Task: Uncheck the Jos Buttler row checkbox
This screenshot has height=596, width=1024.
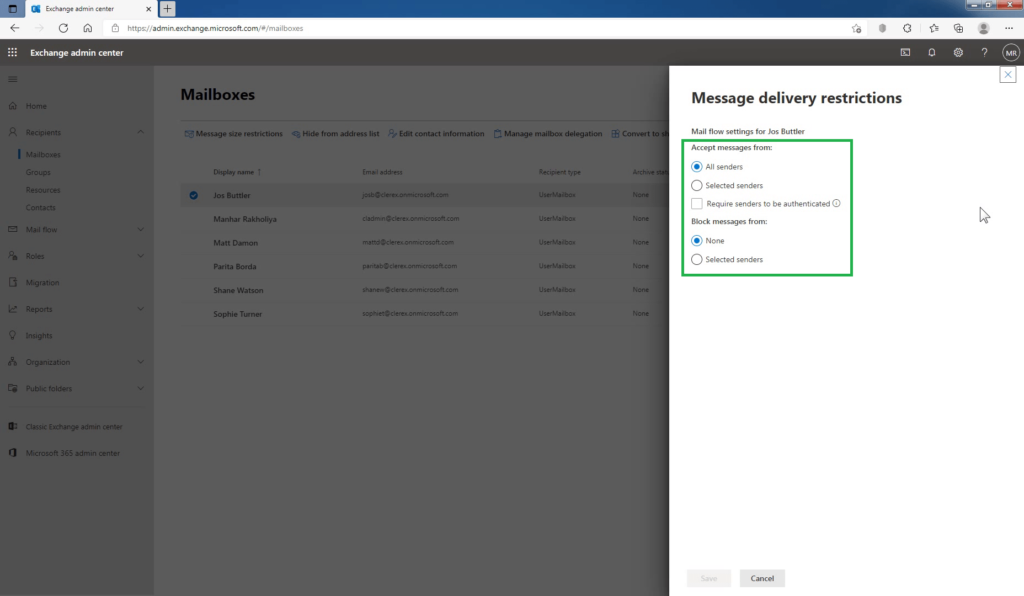Action: [193, 195]
